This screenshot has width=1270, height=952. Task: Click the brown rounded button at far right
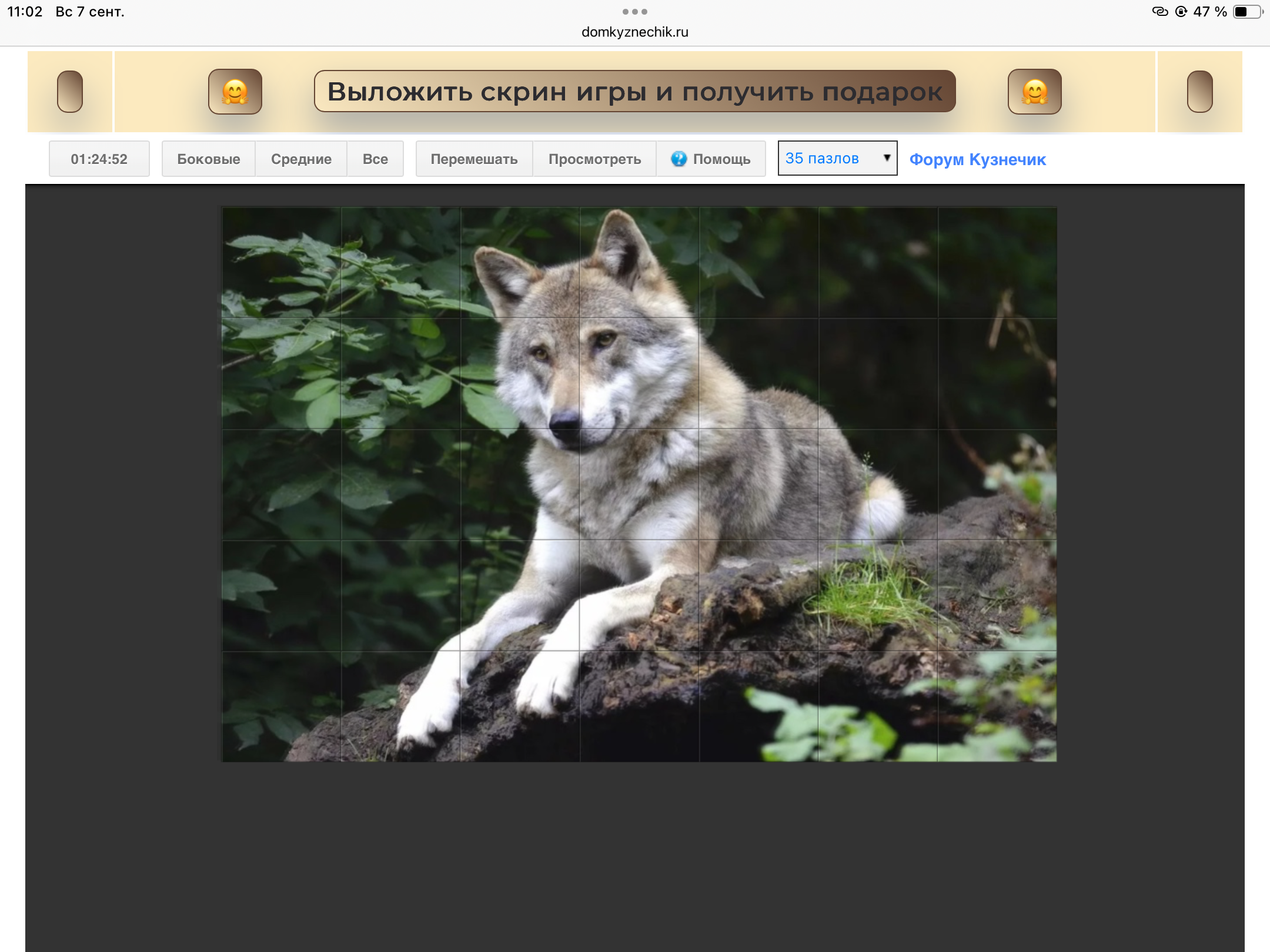tap(1200, 92)
